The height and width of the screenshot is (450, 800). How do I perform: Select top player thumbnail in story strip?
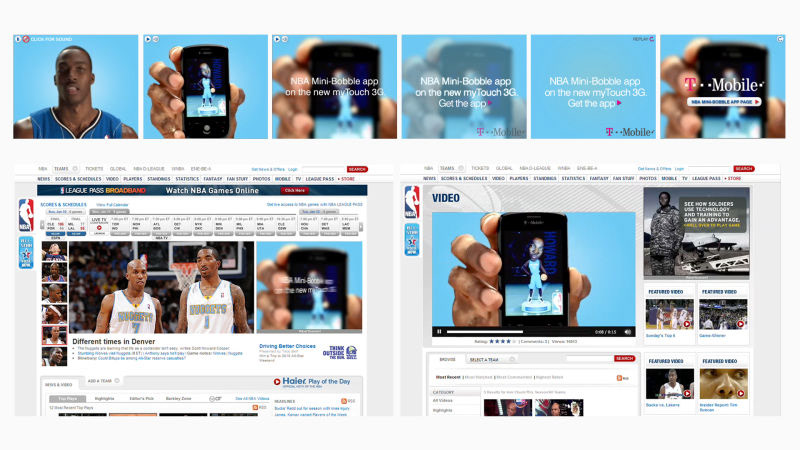coord(54,252)
